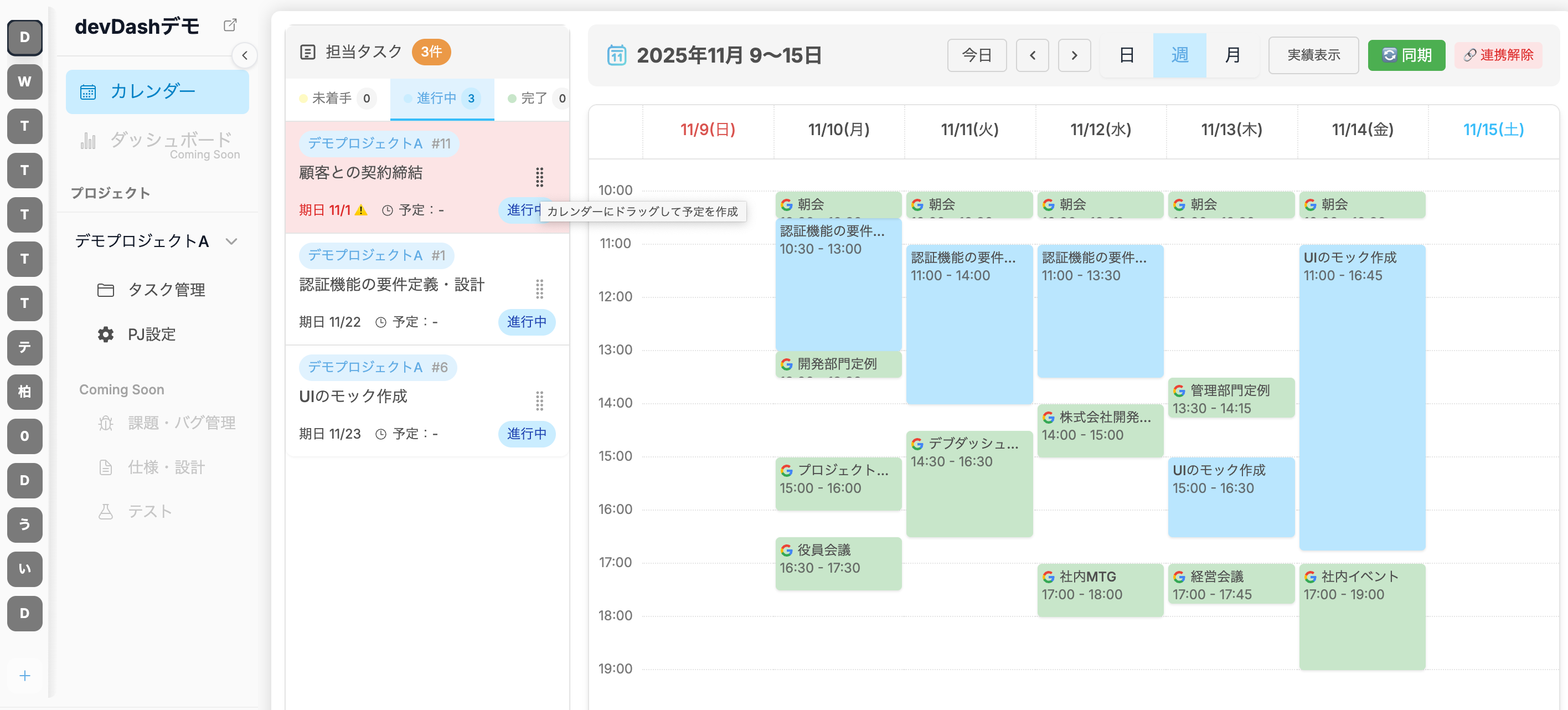Switch to 月 month view

click(x=1232, y=55)
